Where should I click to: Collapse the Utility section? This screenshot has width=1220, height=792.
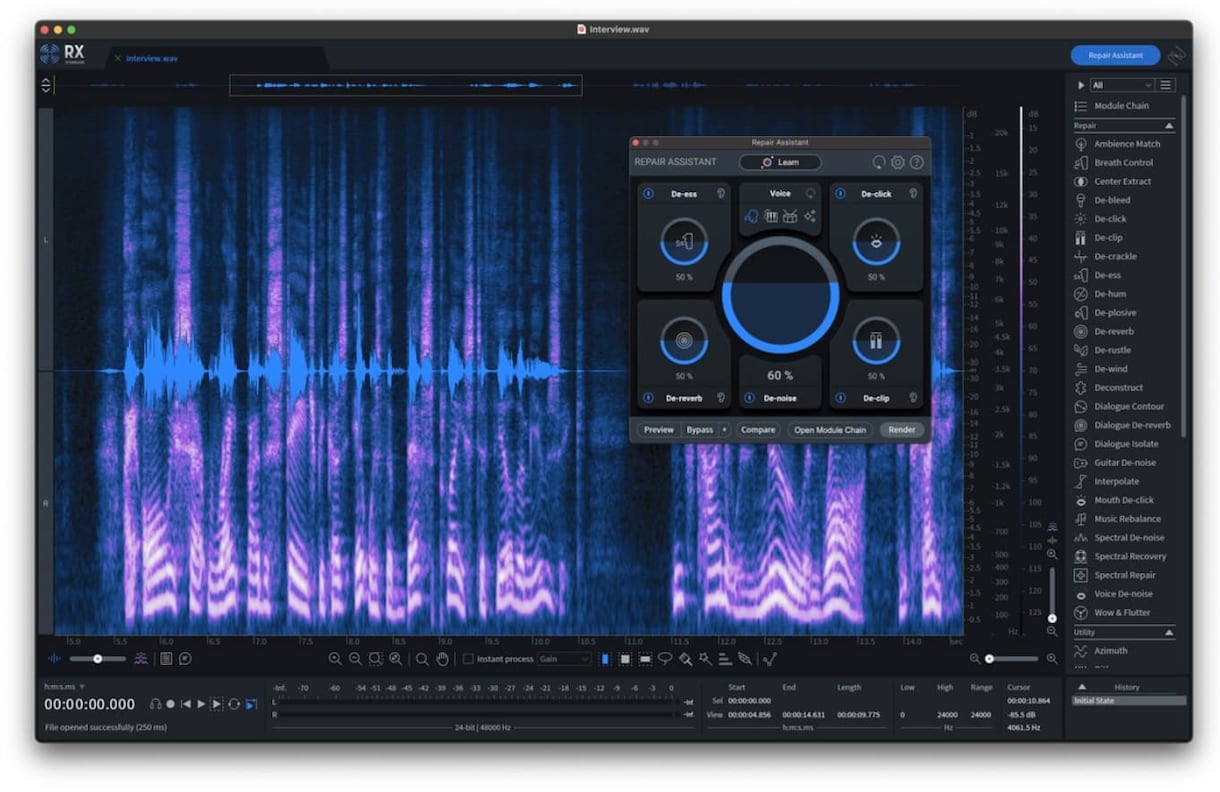coord(1169,633)
